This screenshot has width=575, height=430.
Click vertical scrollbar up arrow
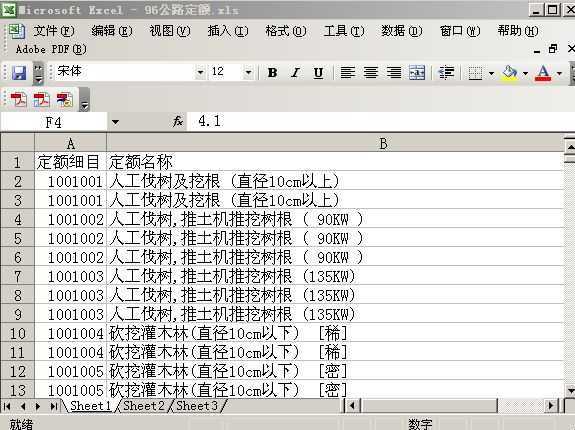pos(570,146)
